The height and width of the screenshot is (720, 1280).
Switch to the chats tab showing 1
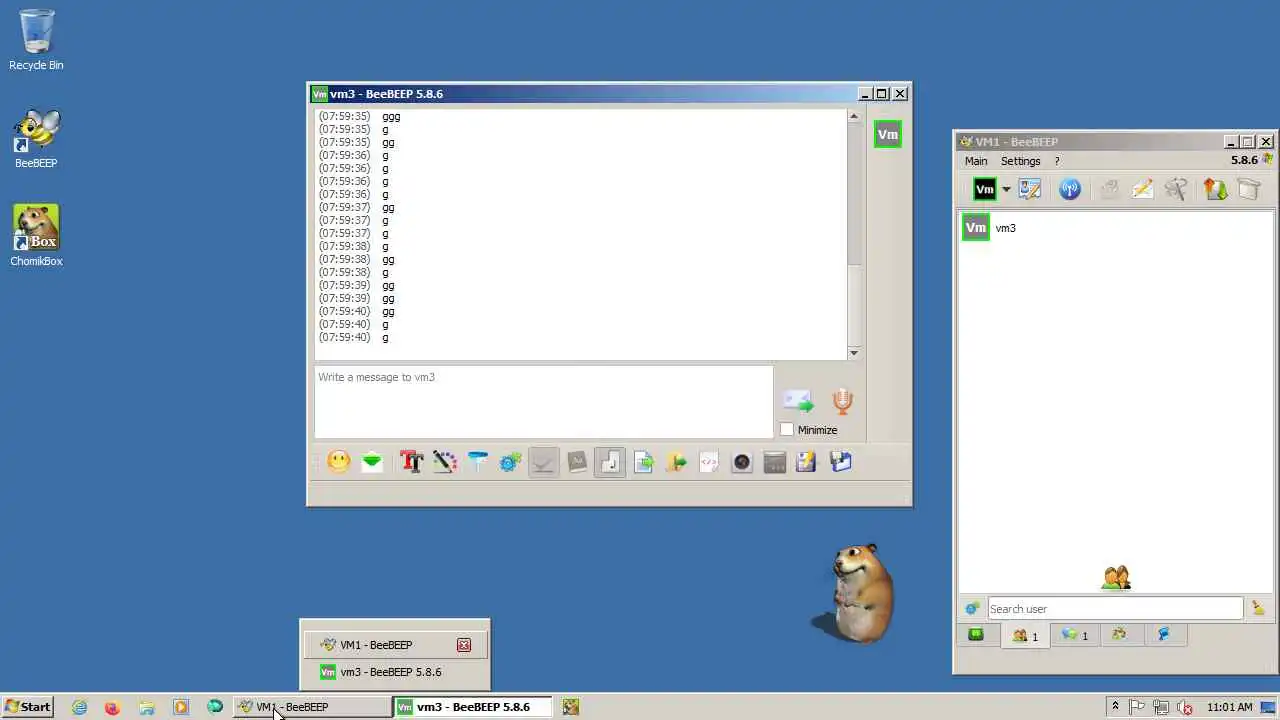click(1075, 635)
